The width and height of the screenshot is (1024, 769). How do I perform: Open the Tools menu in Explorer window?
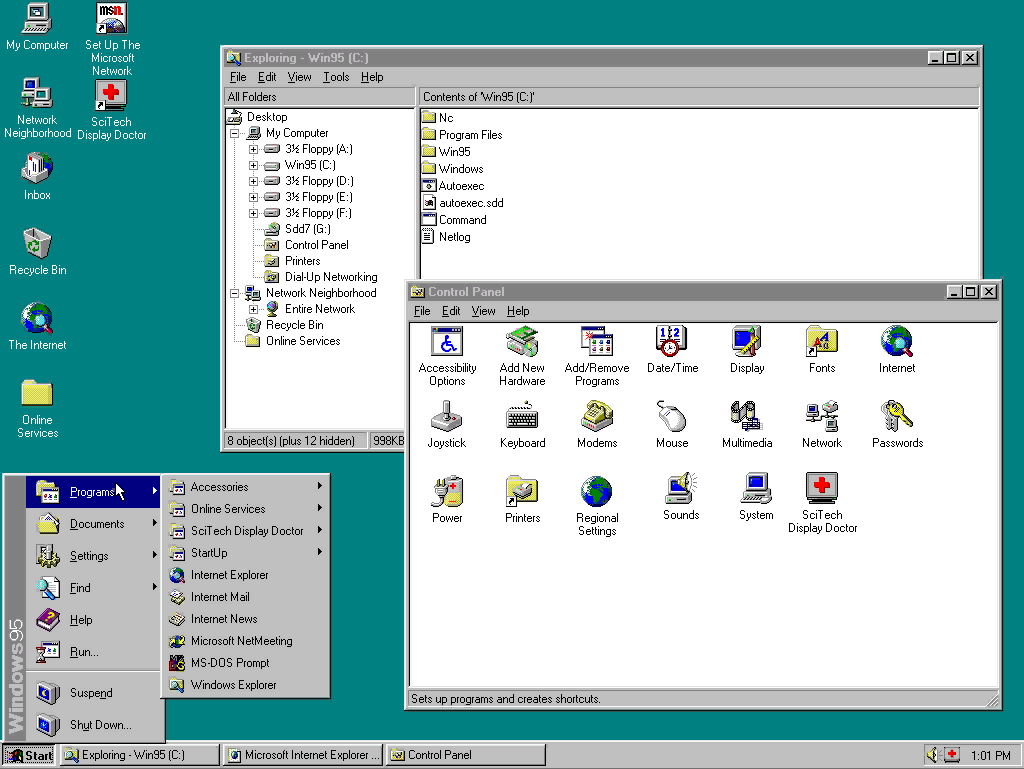point(336,77)
